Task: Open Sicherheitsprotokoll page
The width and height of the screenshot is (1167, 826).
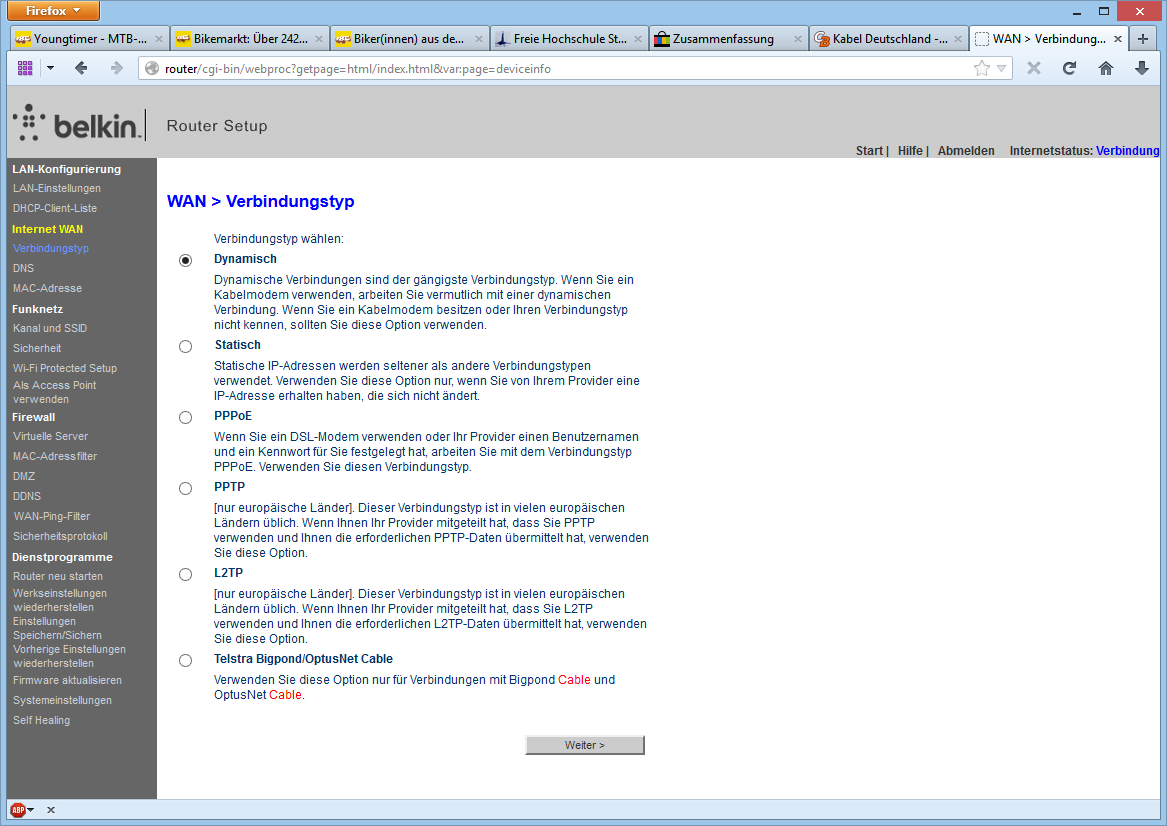Action: coord(60,537)
